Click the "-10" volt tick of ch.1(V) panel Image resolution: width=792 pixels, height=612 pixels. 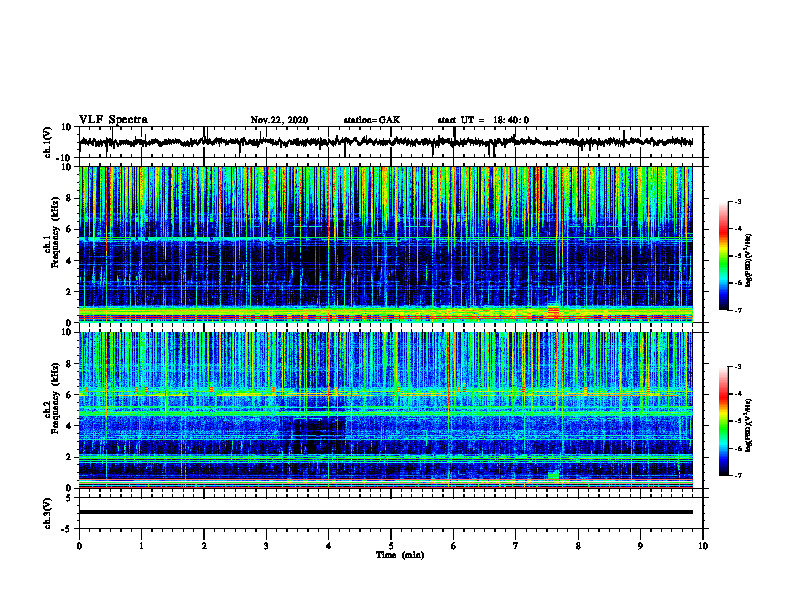coord(65,158)
